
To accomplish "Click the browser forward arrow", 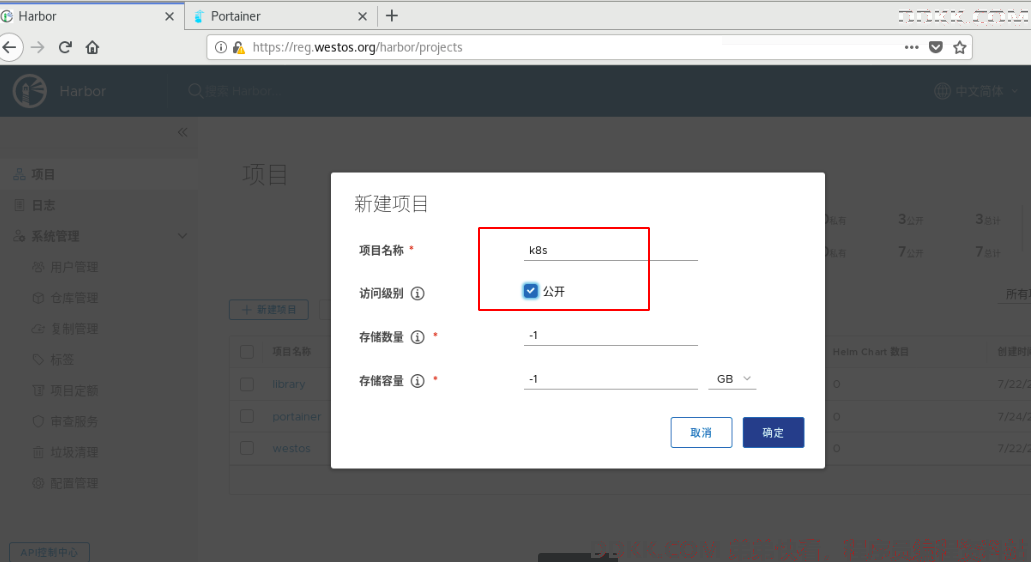I will coord(37,47).
